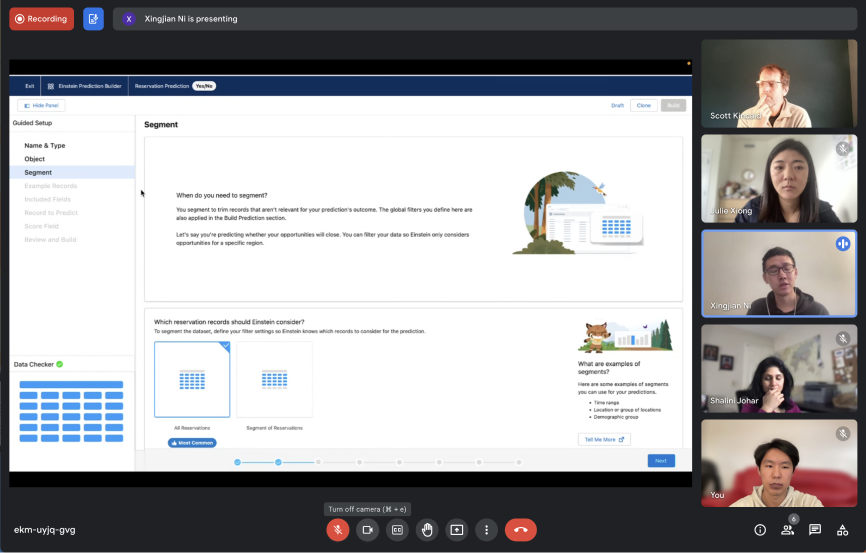The width and height of the screenshot is (866, 553).
Task: Click Einstein Prediction Builder header icon
Action: 51,86
